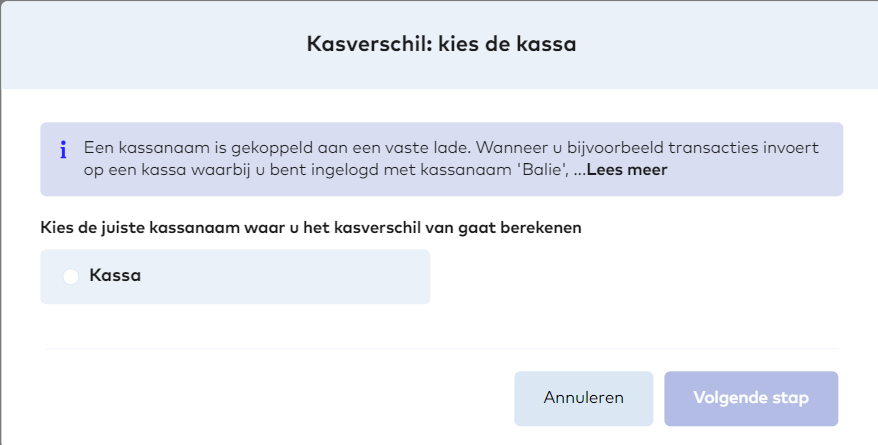Click the dialog title 'Kasverschil: kies de kassa'
The height and width of the screenshot is (445, 878).
coord(440,44)
